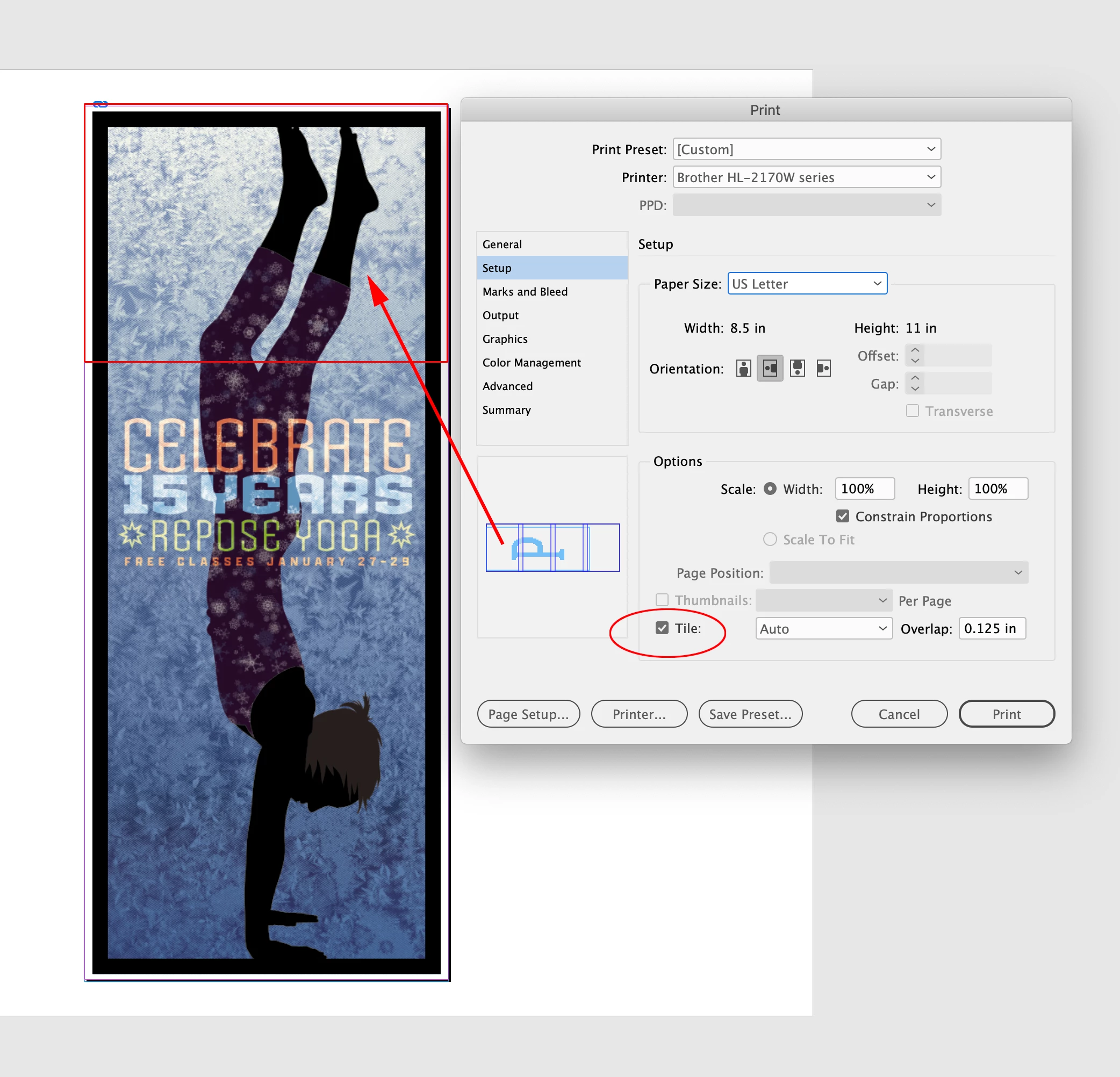1120x1077 pixels.
Task: Click the linked frame icon above the poster
Action: [x=100, y=104]
